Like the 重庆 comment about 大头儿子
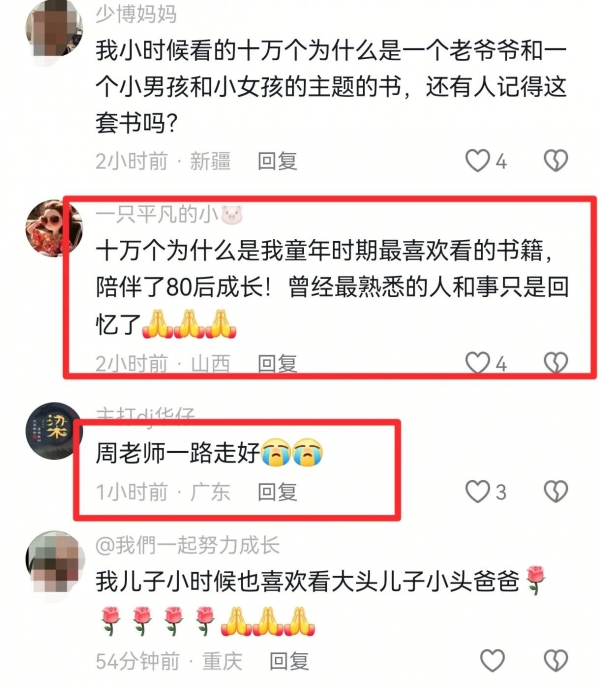Screen dimensions: 600x689 click(x=492, y=660)
